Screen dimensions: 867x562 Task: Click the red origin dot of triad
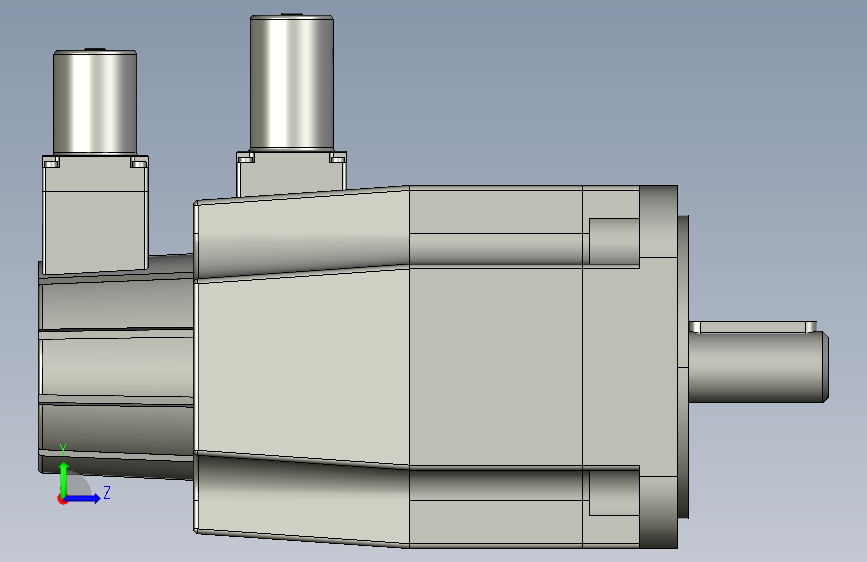point(62,499)
